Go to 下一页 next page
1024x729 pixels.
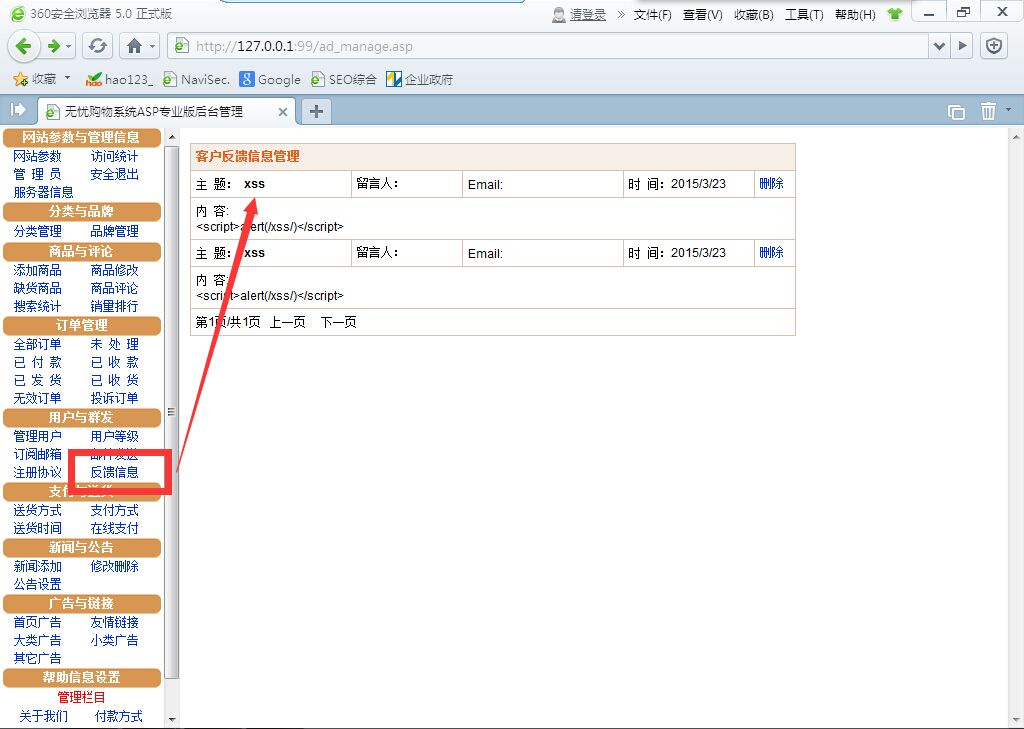click(x=338, y=322)
